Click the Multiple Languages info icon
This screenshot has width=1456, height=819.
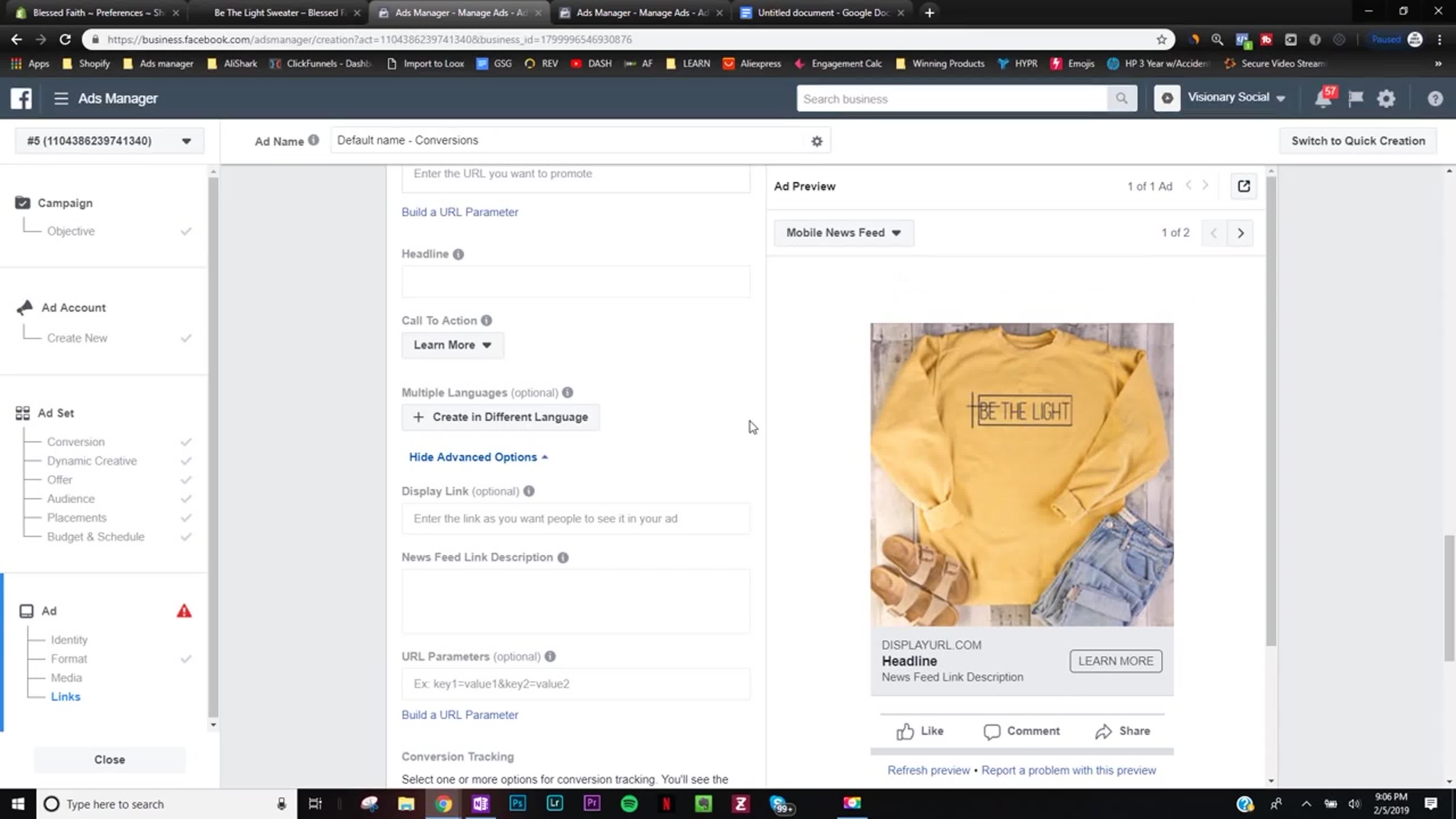click(x=567, y=392)
